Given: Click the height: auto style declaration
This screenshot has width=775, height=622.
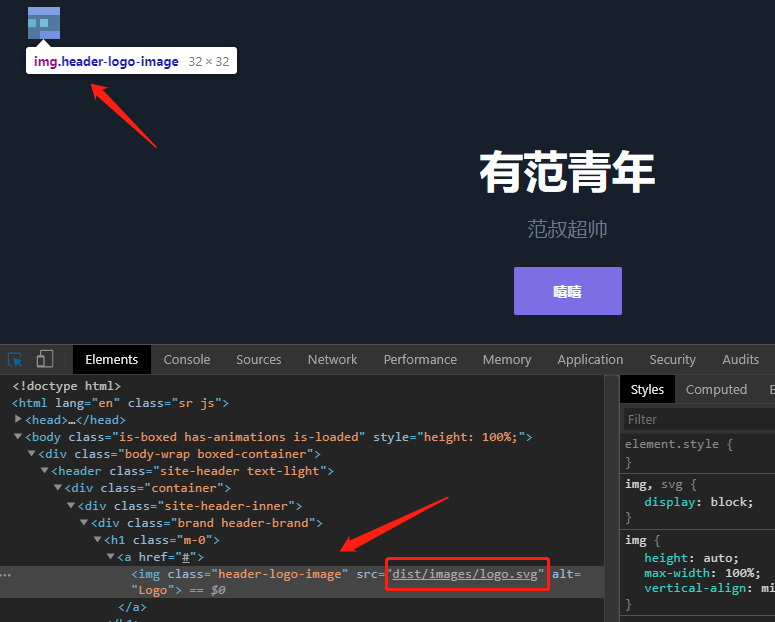Looking at the screenshot, I should (691, 558).
